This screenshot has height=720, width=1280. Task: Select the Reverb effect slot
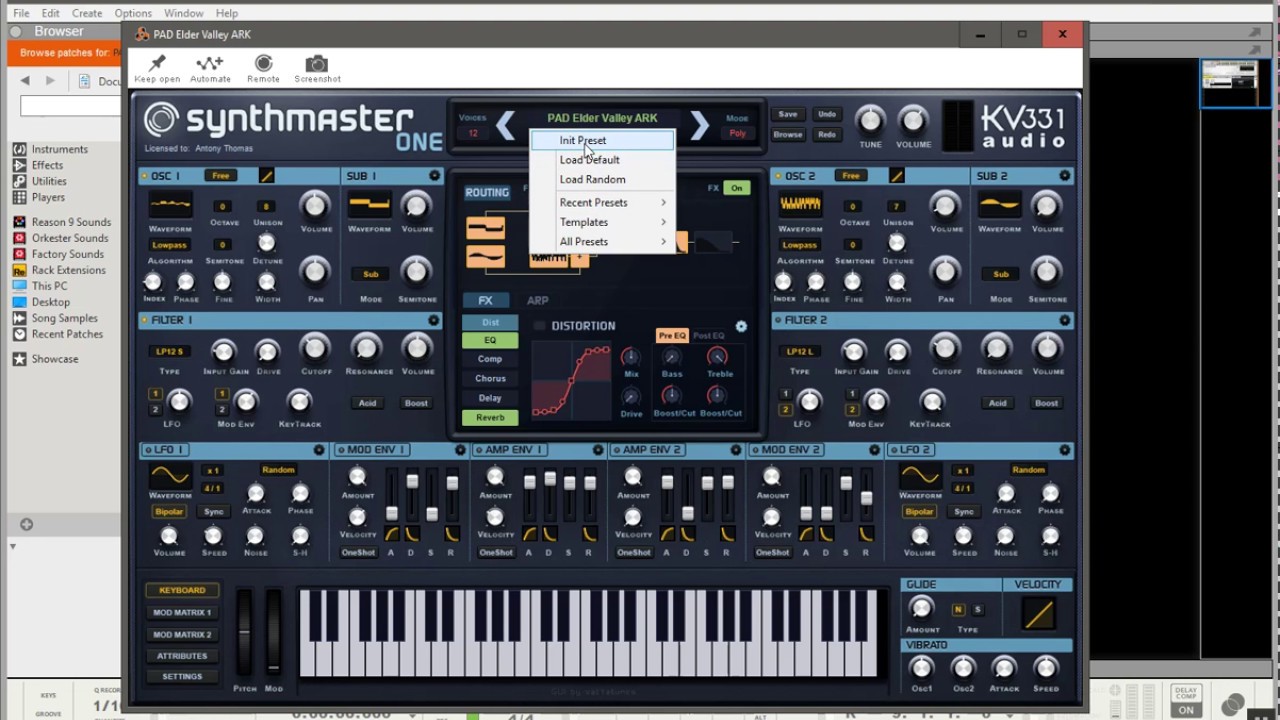coord(490,417)
